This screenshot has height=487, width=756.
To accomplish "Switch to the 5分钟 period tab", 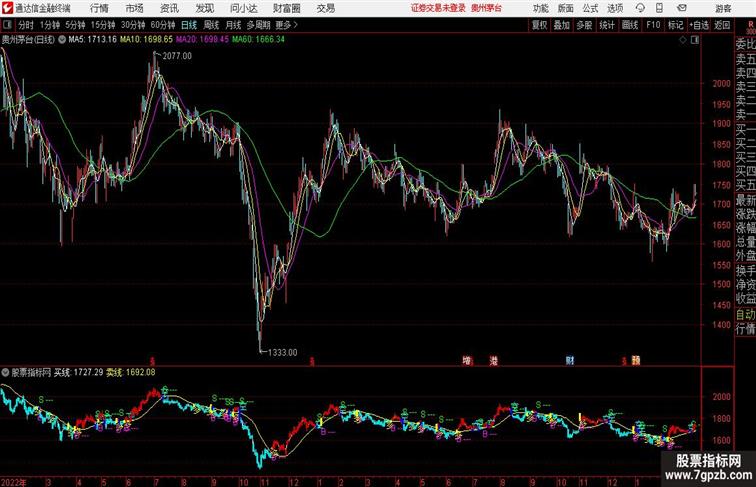I will [75, 25].
